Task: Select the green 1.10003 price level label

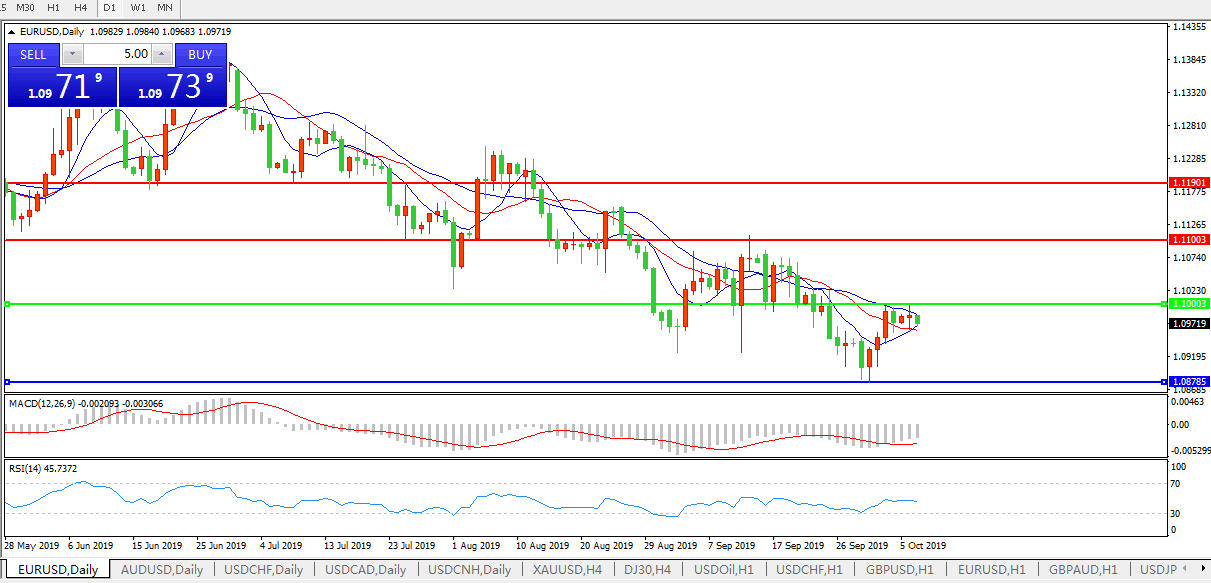Action: pos(1189,303)
